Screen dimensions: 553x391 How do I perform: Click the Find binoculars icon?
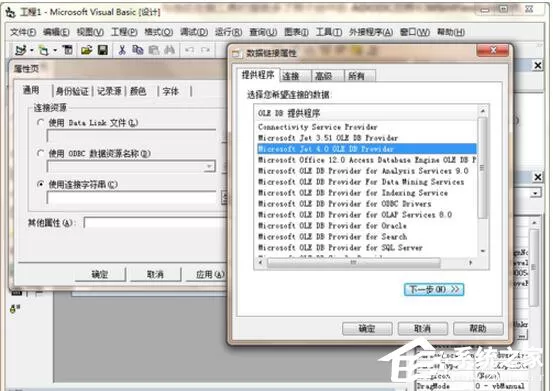170,50
